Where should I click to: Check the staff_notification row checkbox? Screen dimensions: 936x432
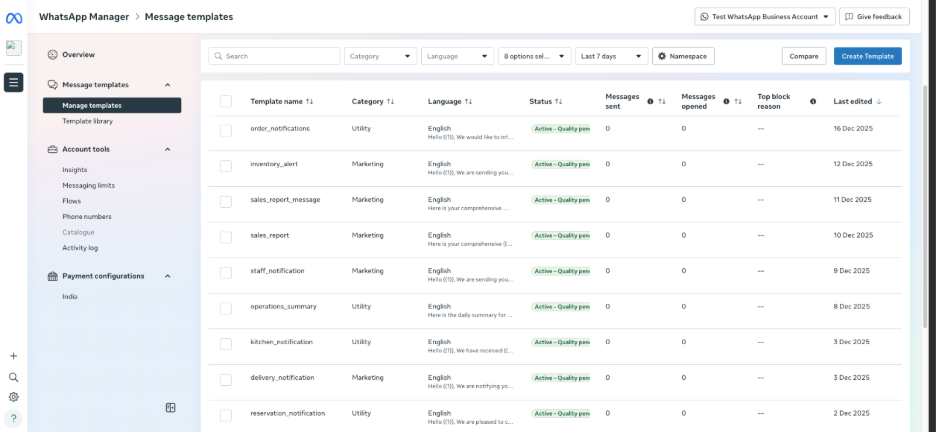(x=226, y=273)
